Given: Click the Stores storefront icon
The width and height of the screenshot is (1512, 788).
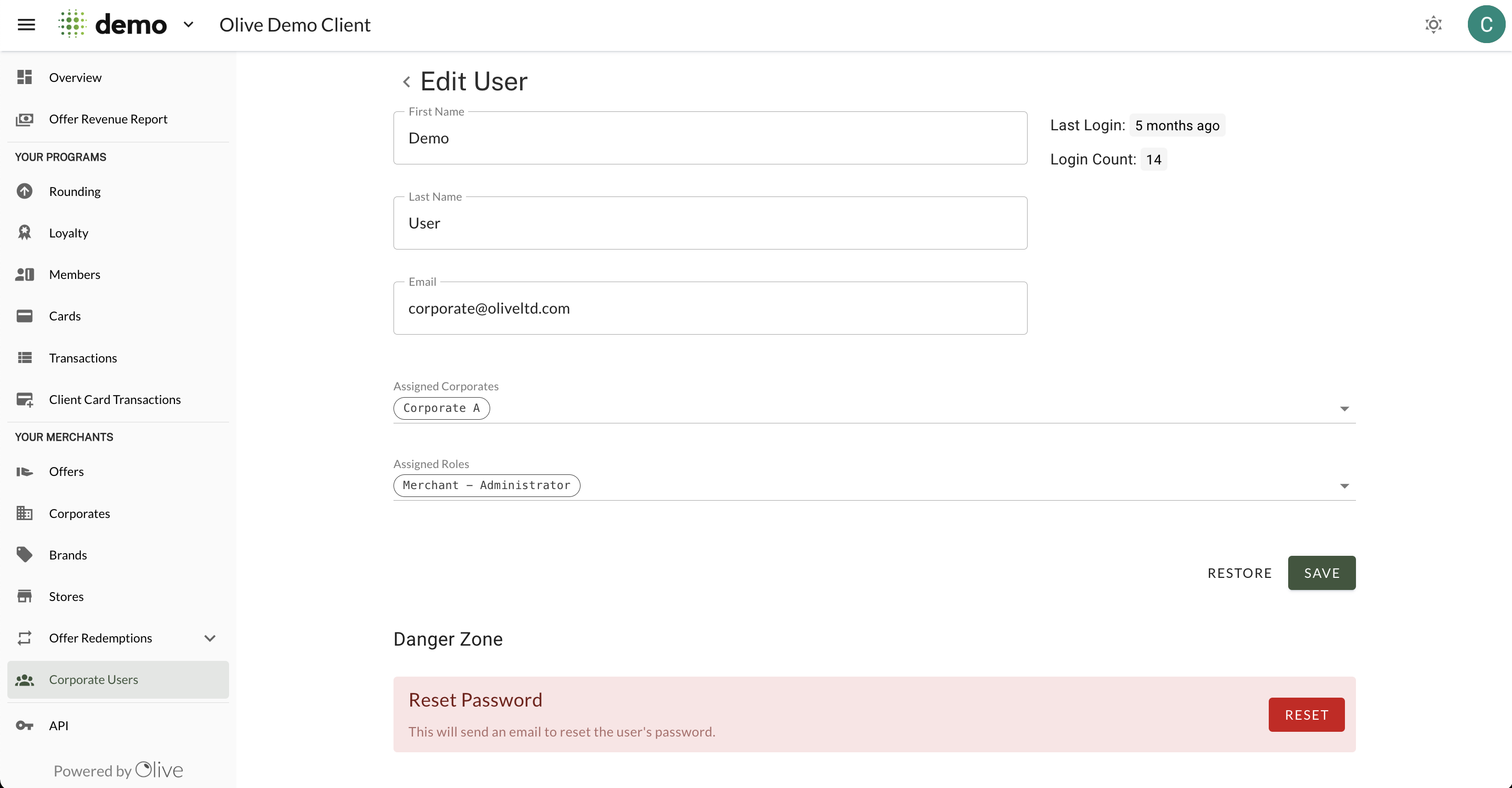Looking at the screenshot, I should pos(25,597).
